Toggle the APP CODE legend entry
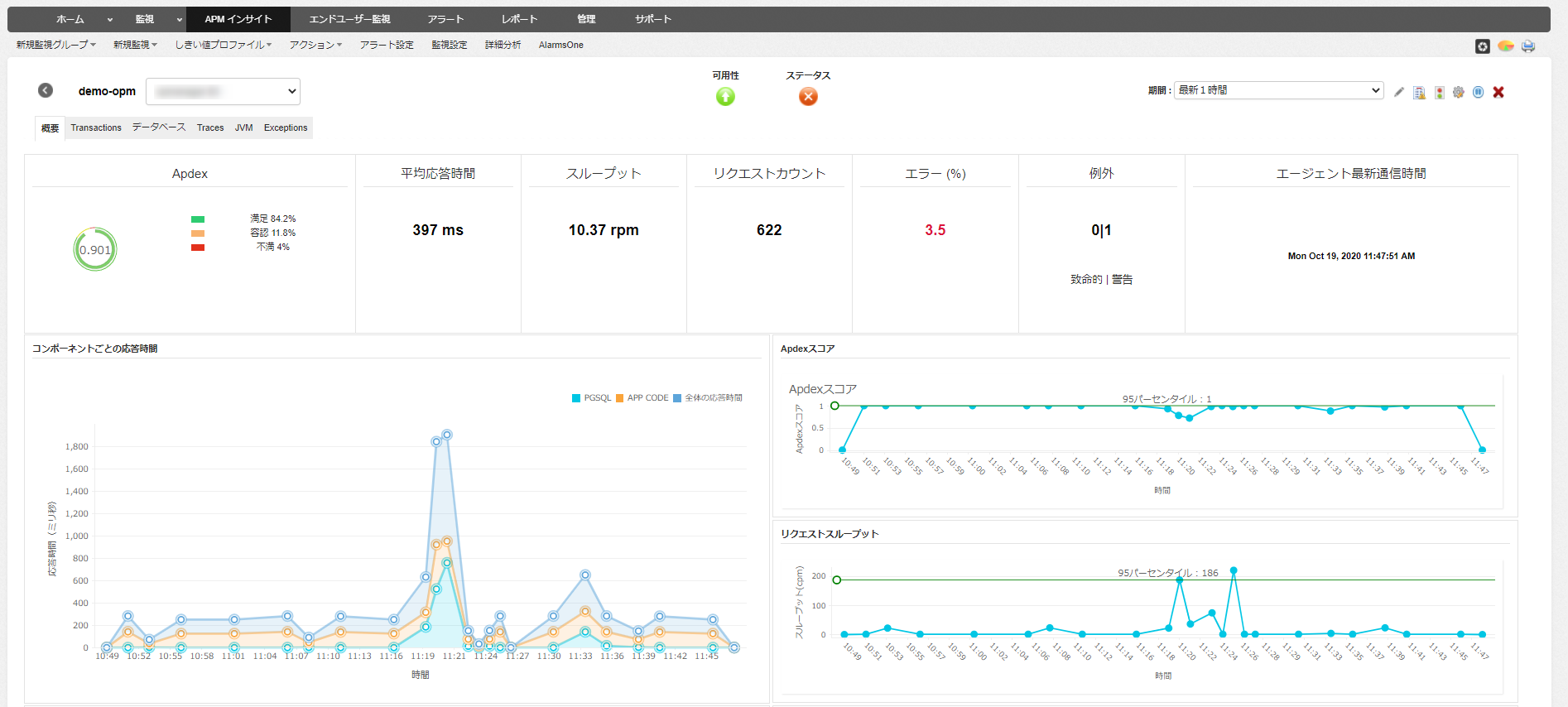The height and width of the screenshot is (707, 1568). pos(642,398)
